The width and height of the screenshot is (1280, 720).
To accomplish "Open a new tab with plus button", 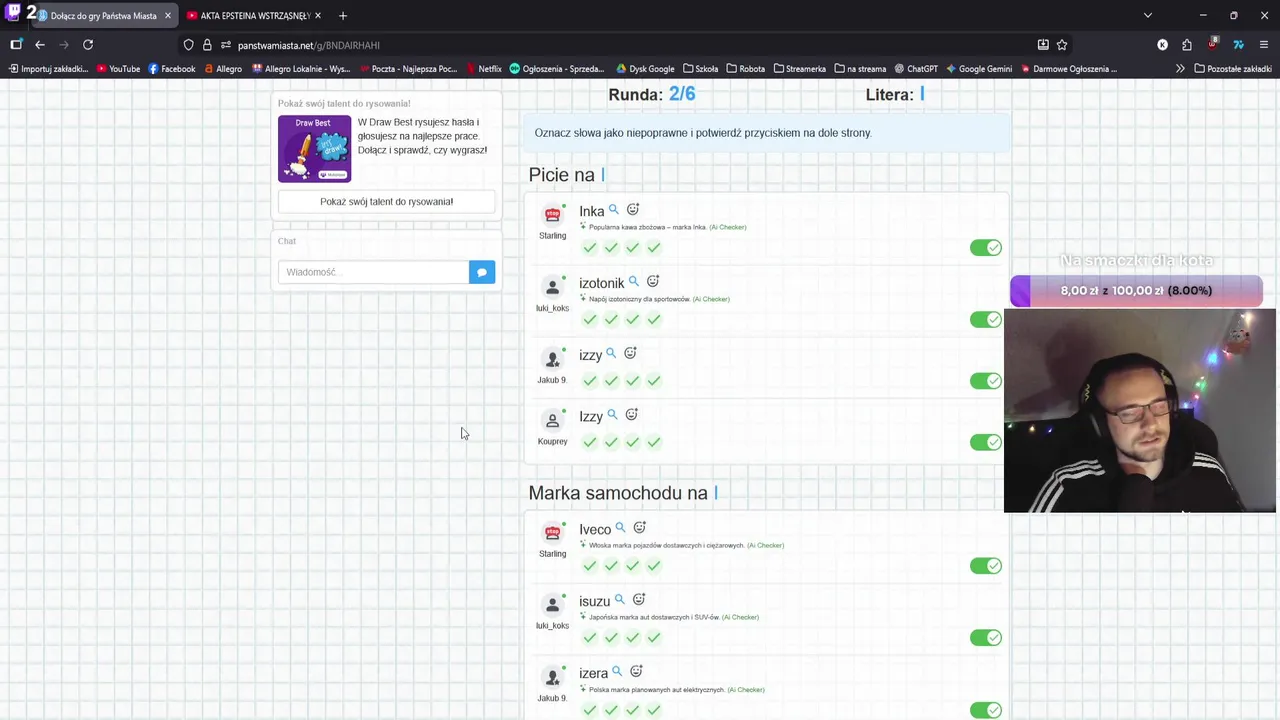I will click(x=343, y=15).
